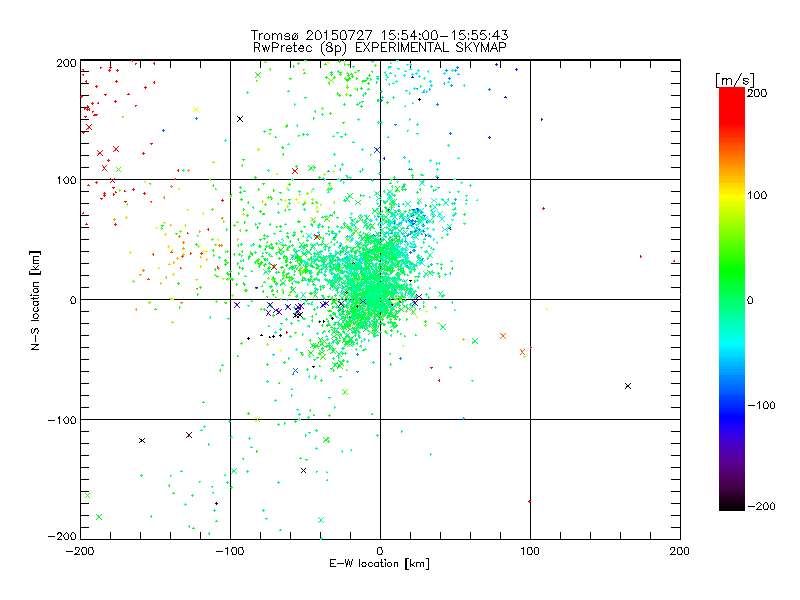
Task: Click the colorbar label '-100'
Action: 761,406
